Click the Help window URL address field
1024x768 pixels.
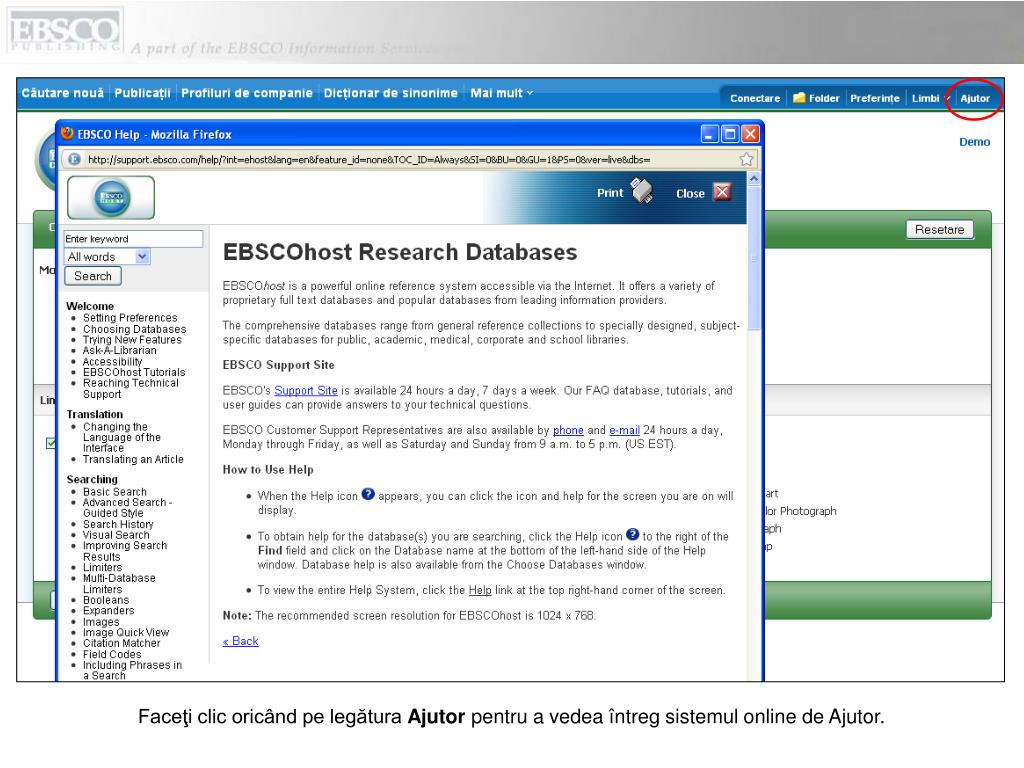410,159
